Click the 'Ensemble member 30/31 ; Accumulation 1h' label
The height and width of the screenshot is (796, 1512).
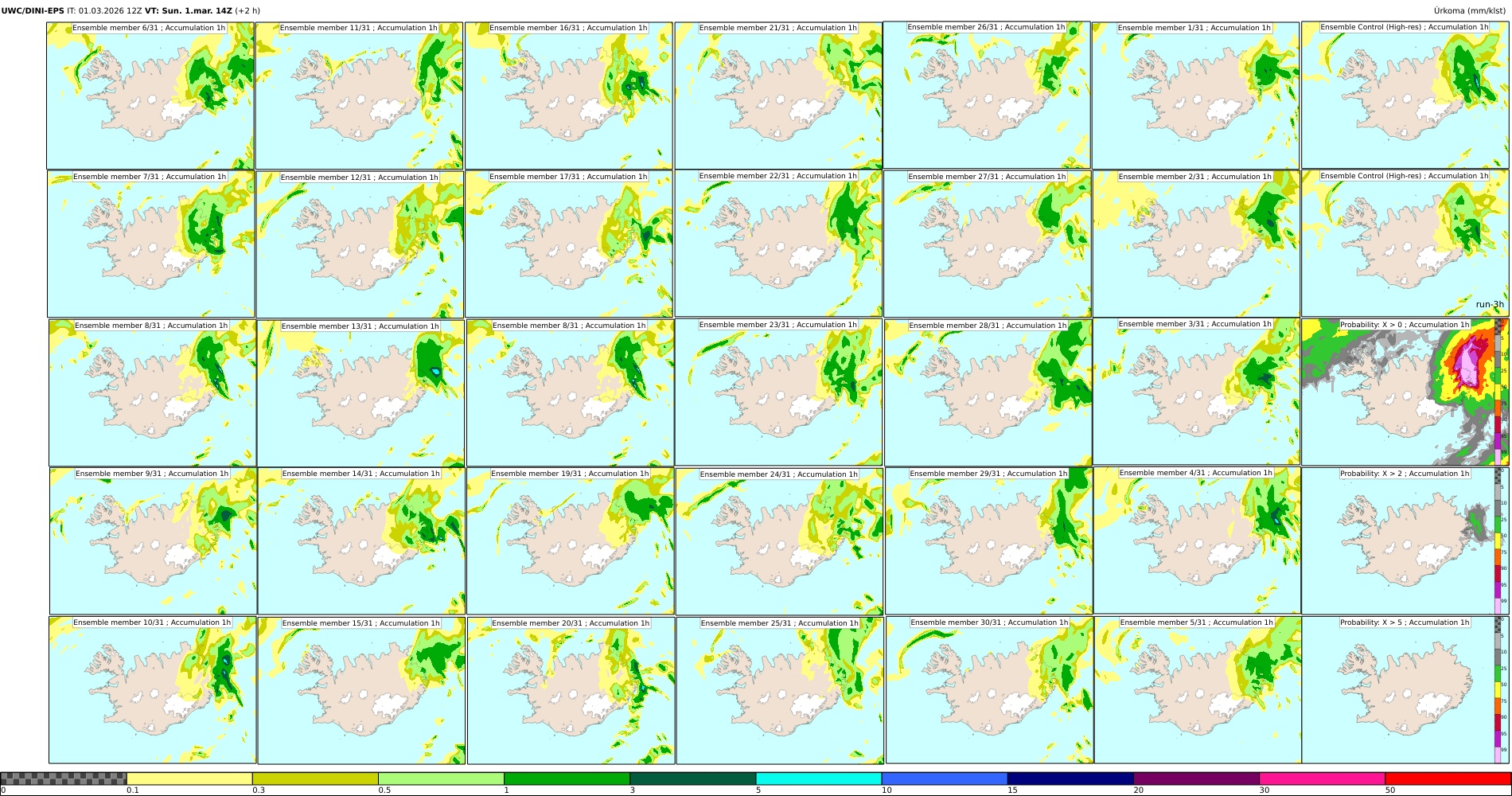989,622
